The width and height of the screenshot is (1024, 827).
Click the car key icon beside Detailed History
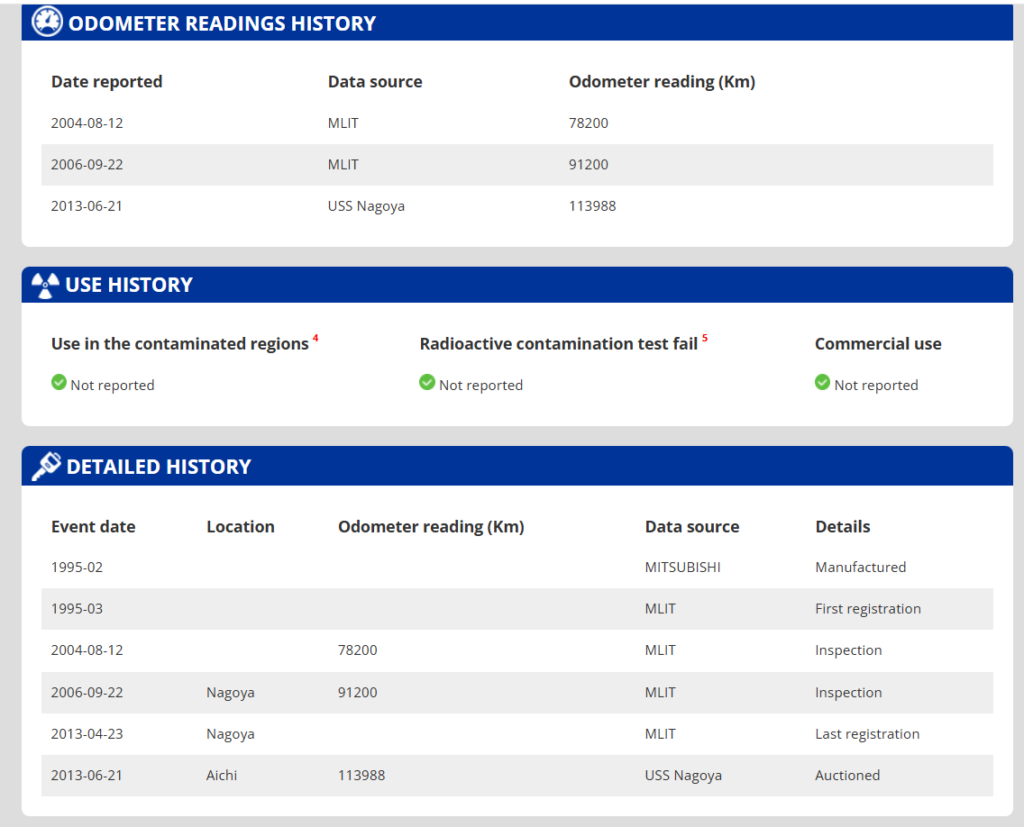46,466
